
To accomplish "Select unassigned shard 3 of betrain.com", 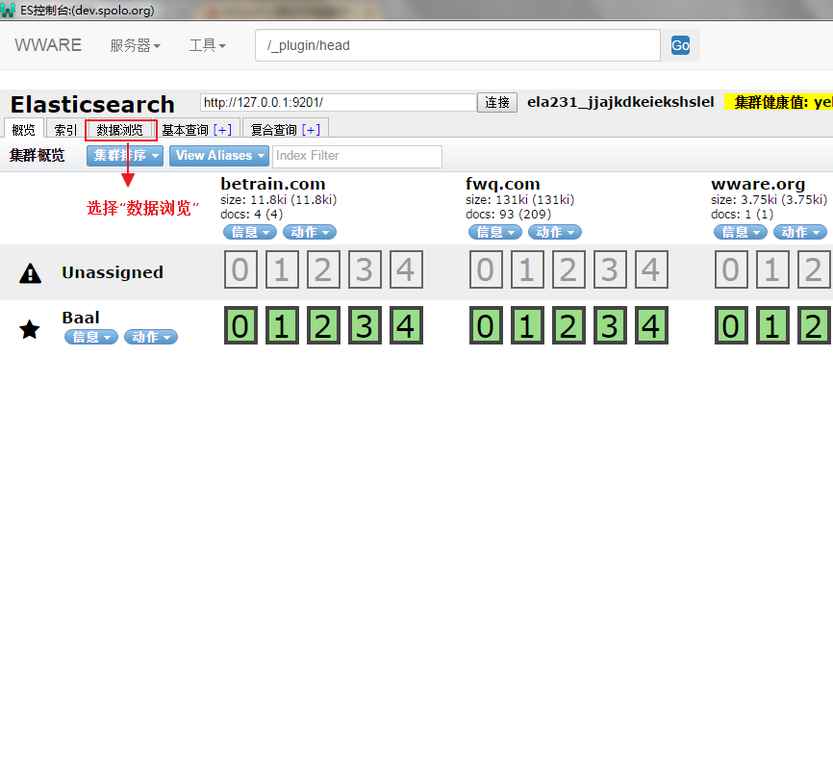I will [364, 269].
